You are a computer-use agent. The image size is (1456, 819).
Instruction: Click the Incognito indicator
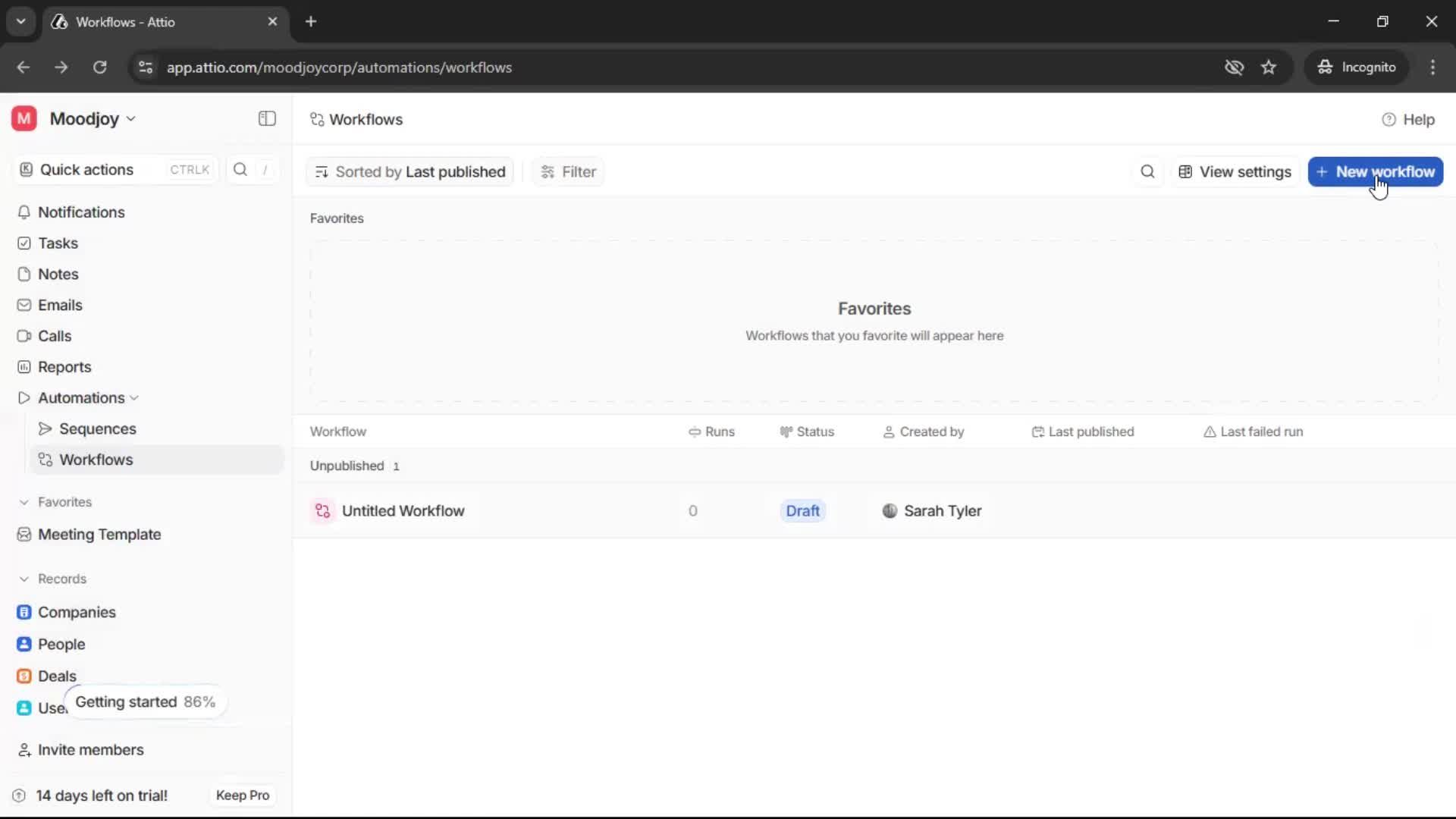click(1356, 67)
